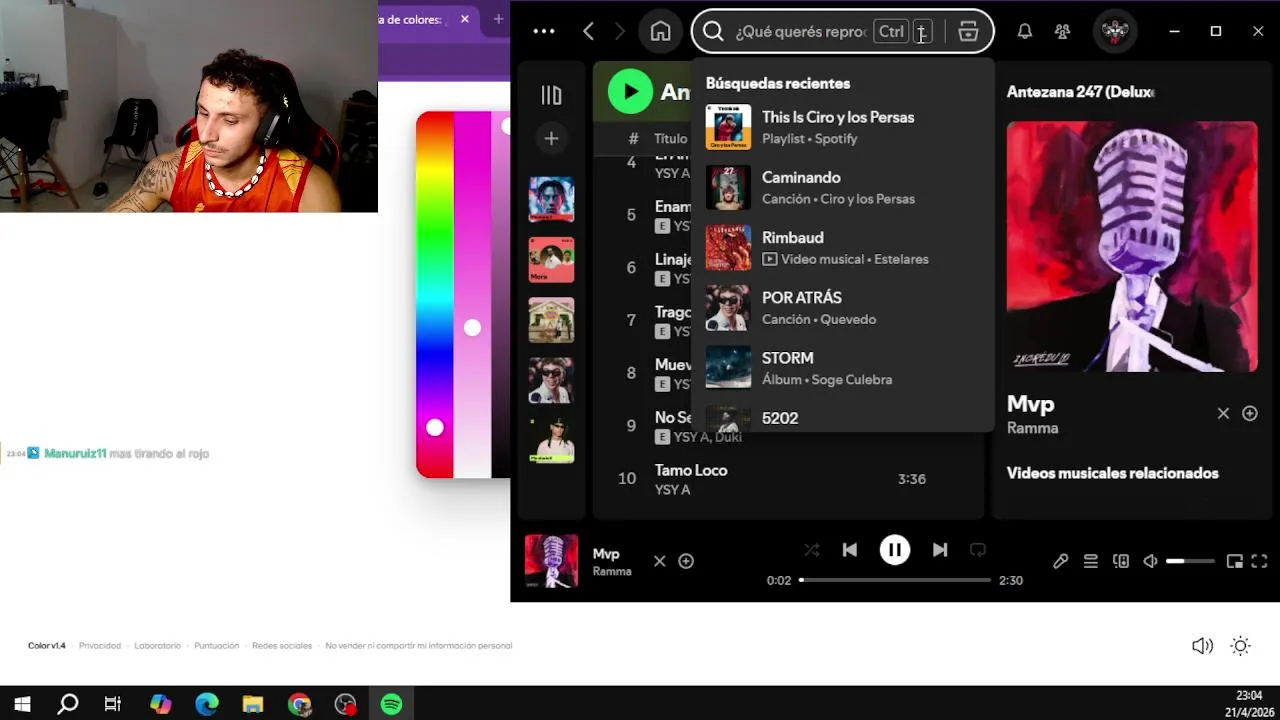This screenshot has width=1280, height=720.
Task: Open recent search 5202
Action: pyautogui.click(x=842, y=418)
